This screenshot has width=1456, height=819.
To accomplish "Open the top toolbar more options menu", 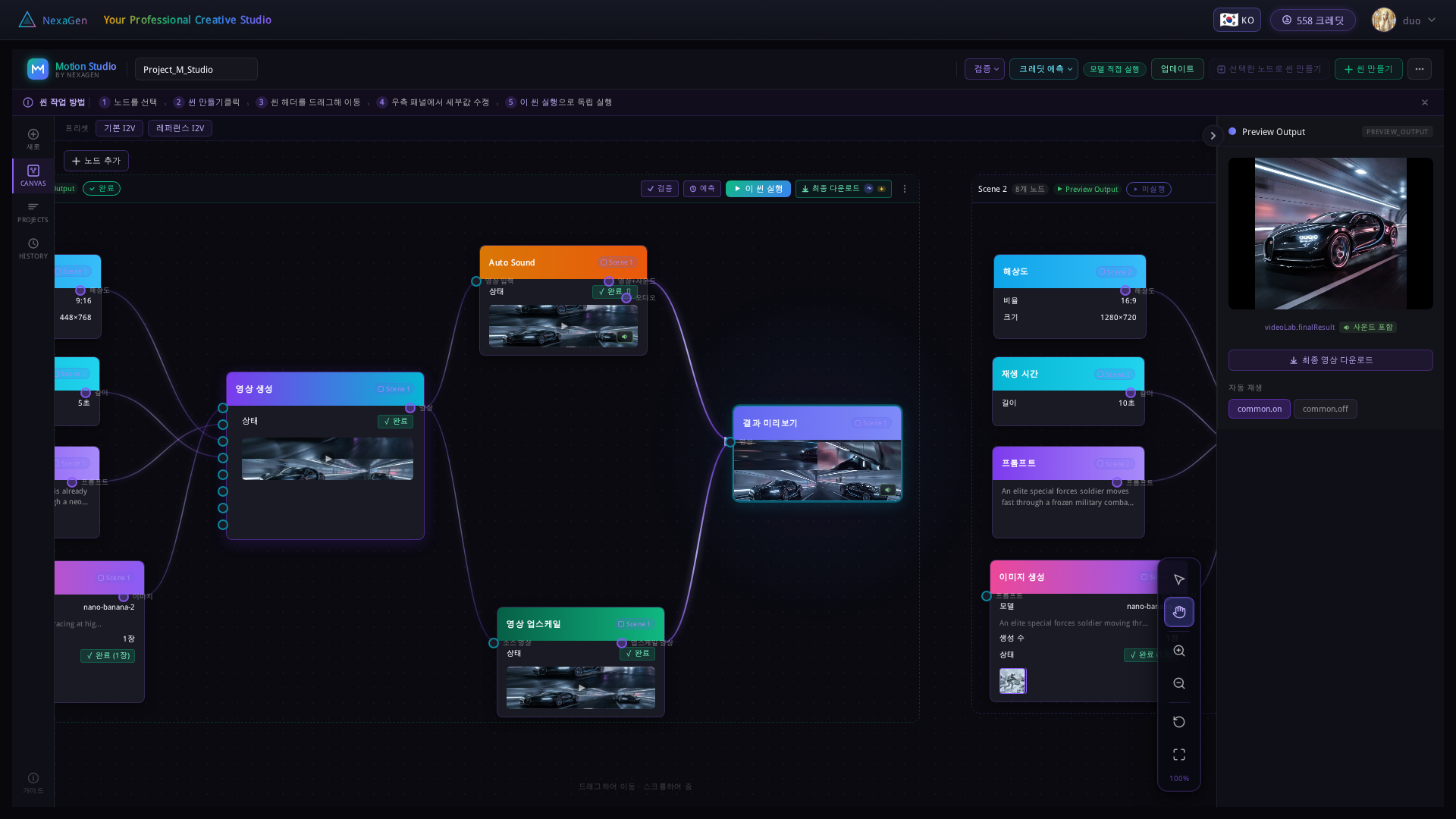I will 1420,69.
